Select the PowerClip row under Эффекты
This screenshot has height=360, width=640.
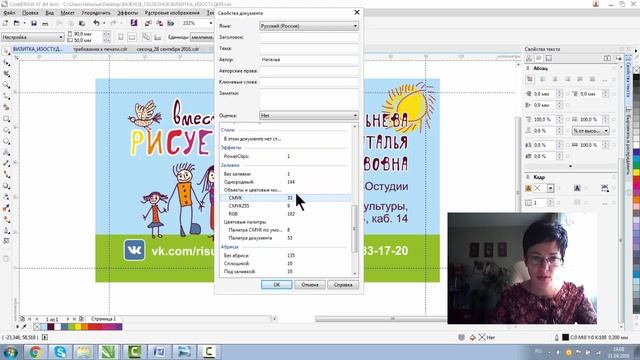[285, 156]
